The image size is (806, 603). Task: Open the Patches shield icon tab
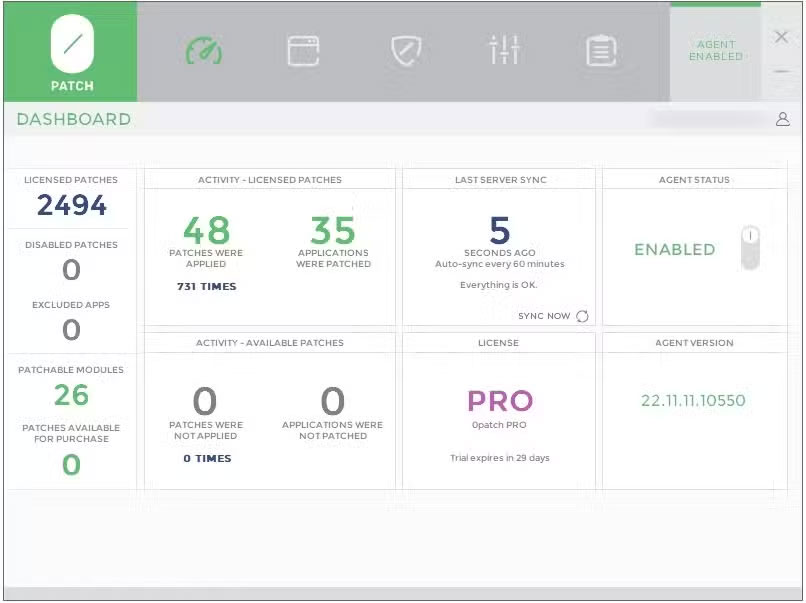click(x=405, y=50)
